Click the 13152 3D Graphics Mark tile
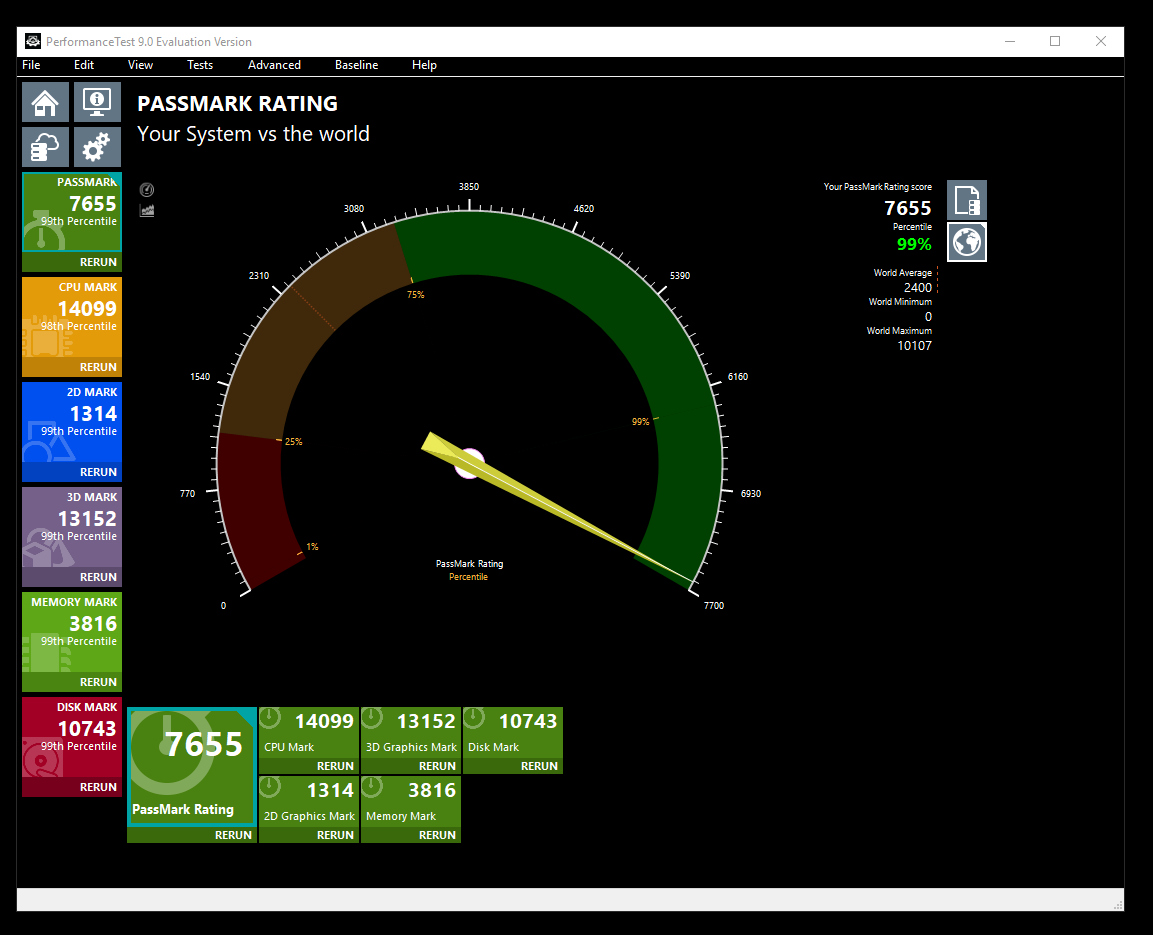1153x935 pixels. 411,733
